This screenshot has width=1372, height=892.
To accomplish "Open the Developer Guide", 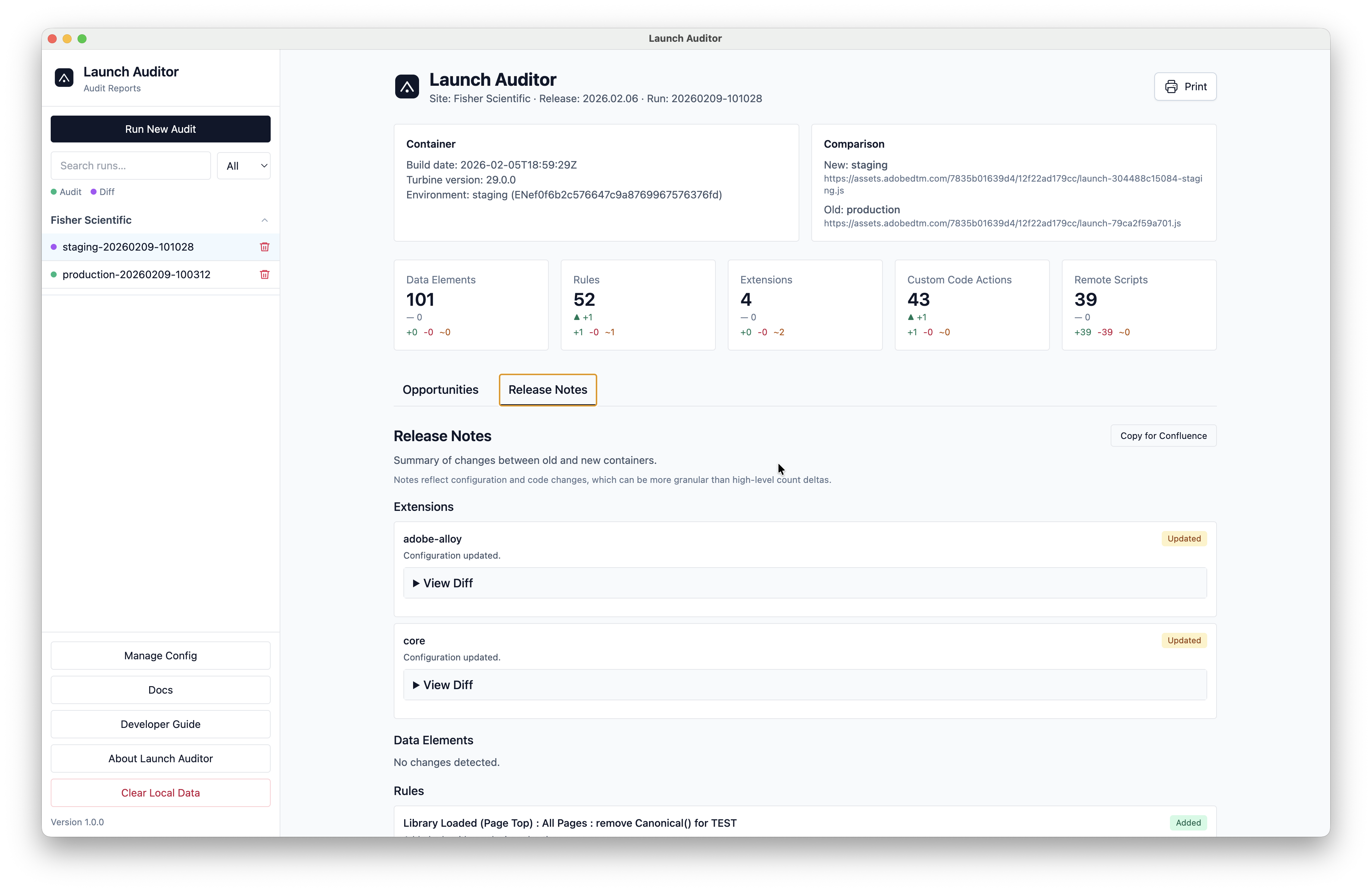I will tap(160, 724).
